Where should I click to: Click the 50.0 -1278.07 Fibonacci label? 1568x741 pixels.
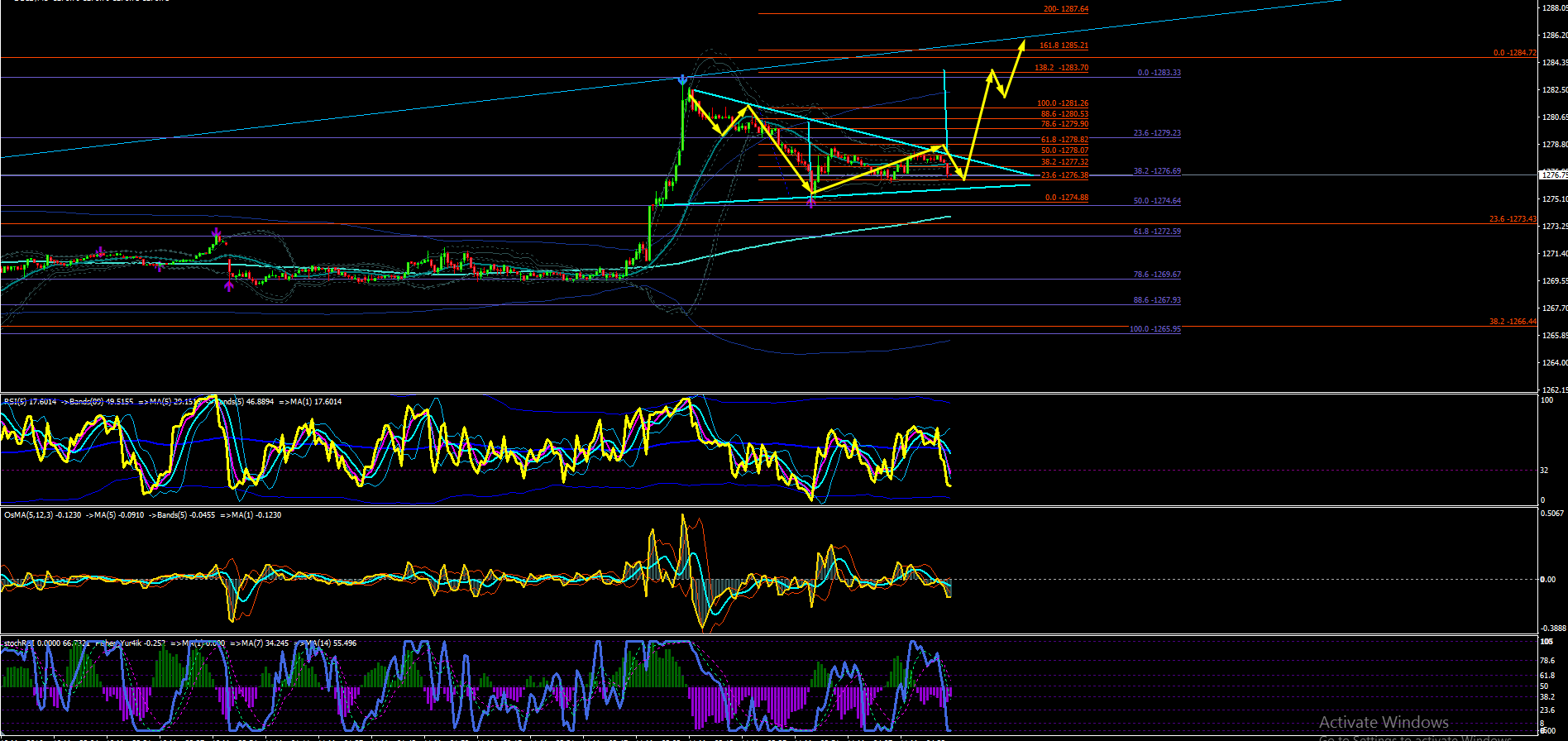pyautogui.click(x=1064, y=151)
